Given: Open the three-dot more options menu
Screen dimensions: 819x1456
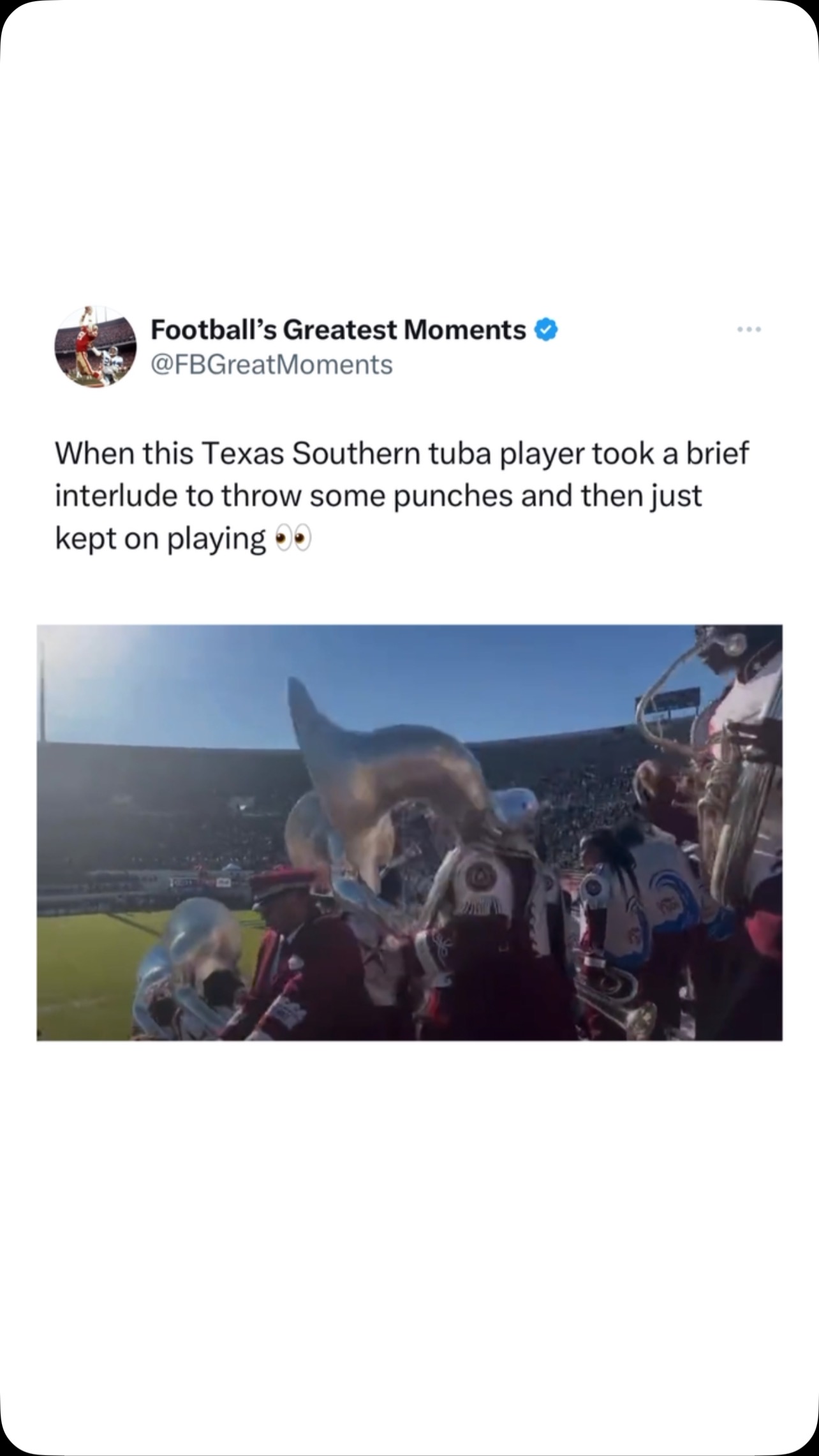Looking at the screenshot, I should tap(749, 330).
